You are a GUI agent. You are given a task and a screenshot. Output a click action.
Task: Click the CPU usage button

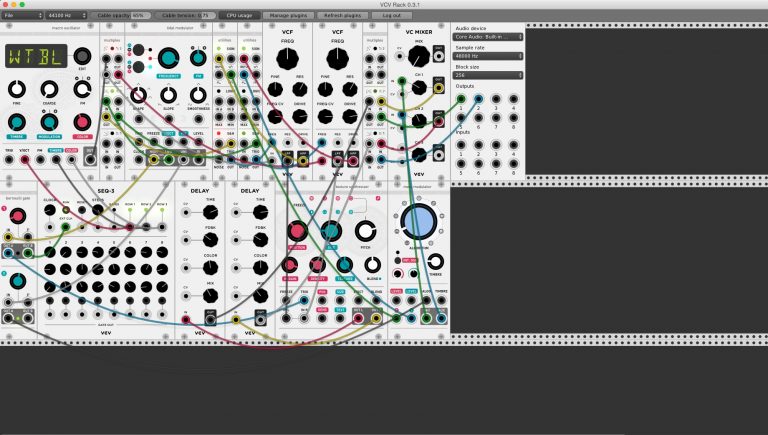(240, 15)
